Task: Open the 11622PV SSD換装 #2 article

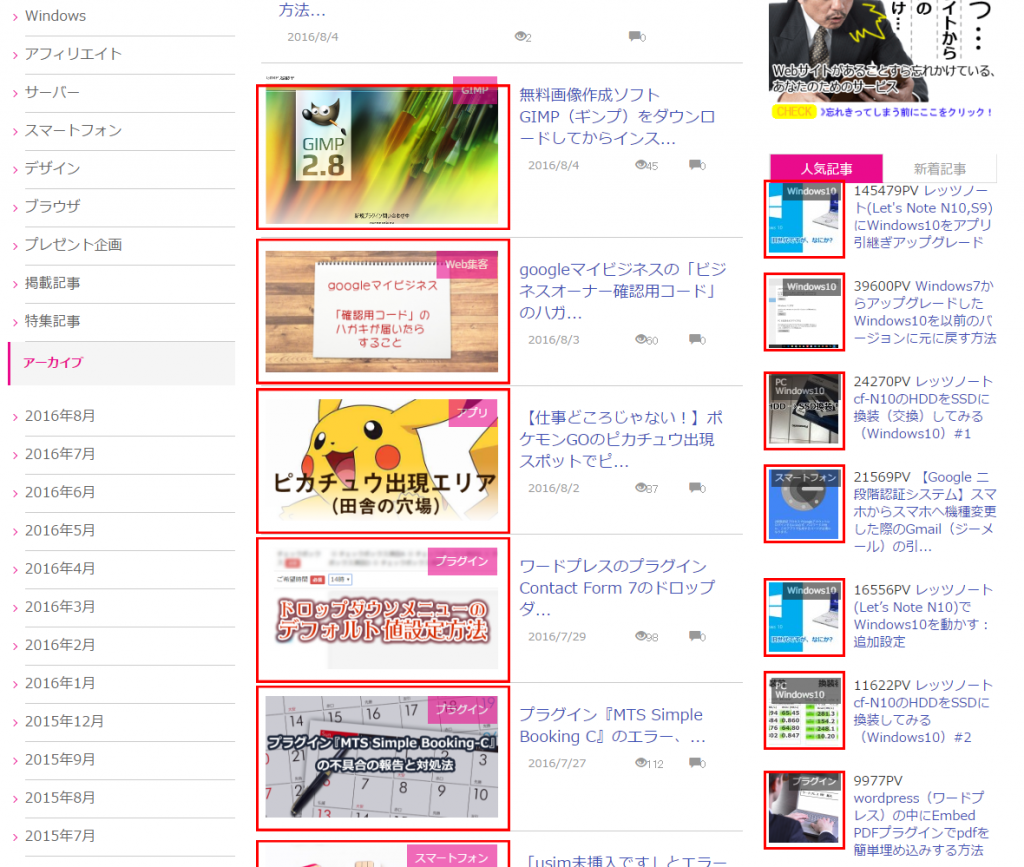Action: (923, 711)
